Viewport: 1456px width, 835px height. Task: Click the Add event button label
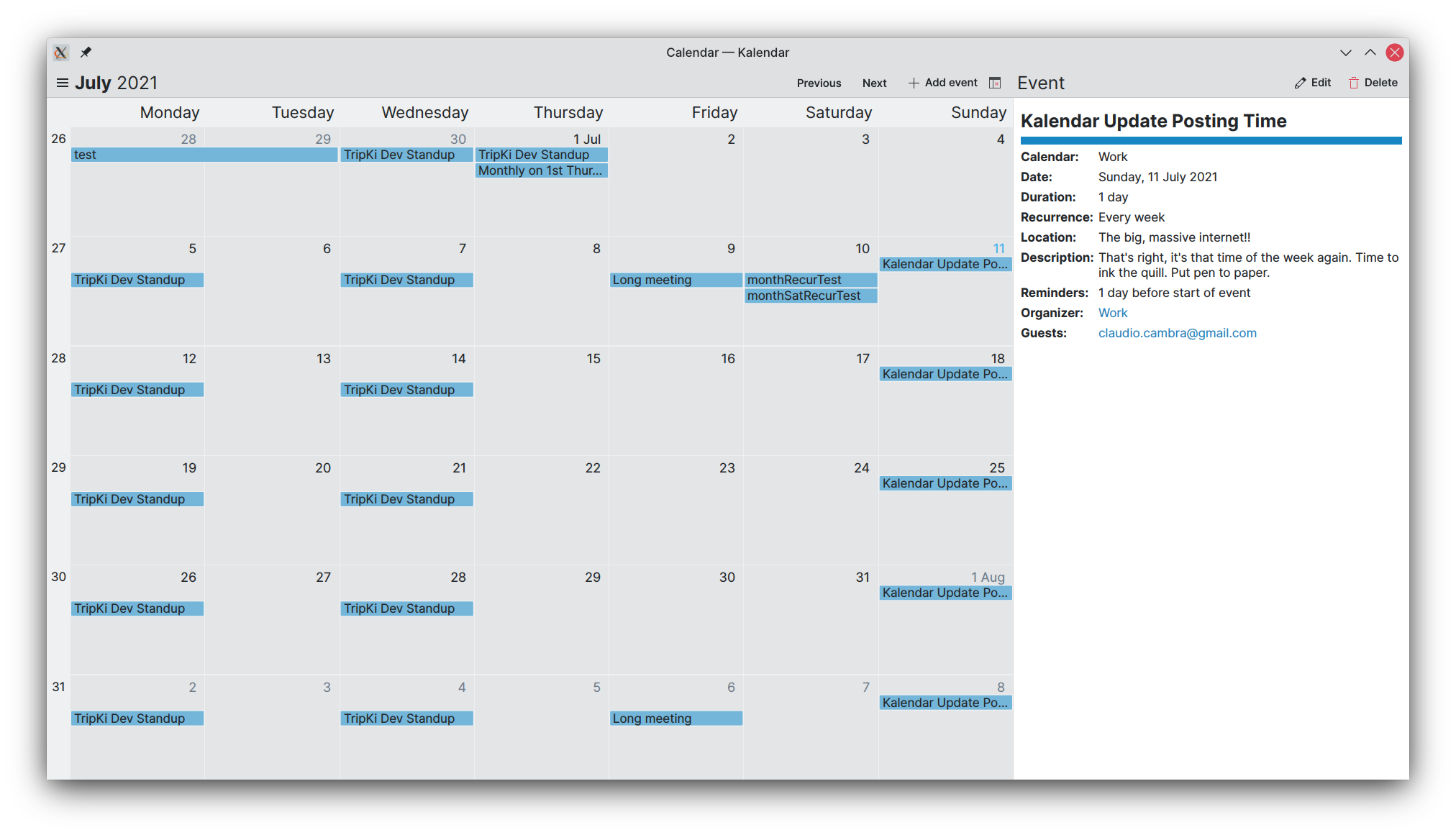coord(951,83)
